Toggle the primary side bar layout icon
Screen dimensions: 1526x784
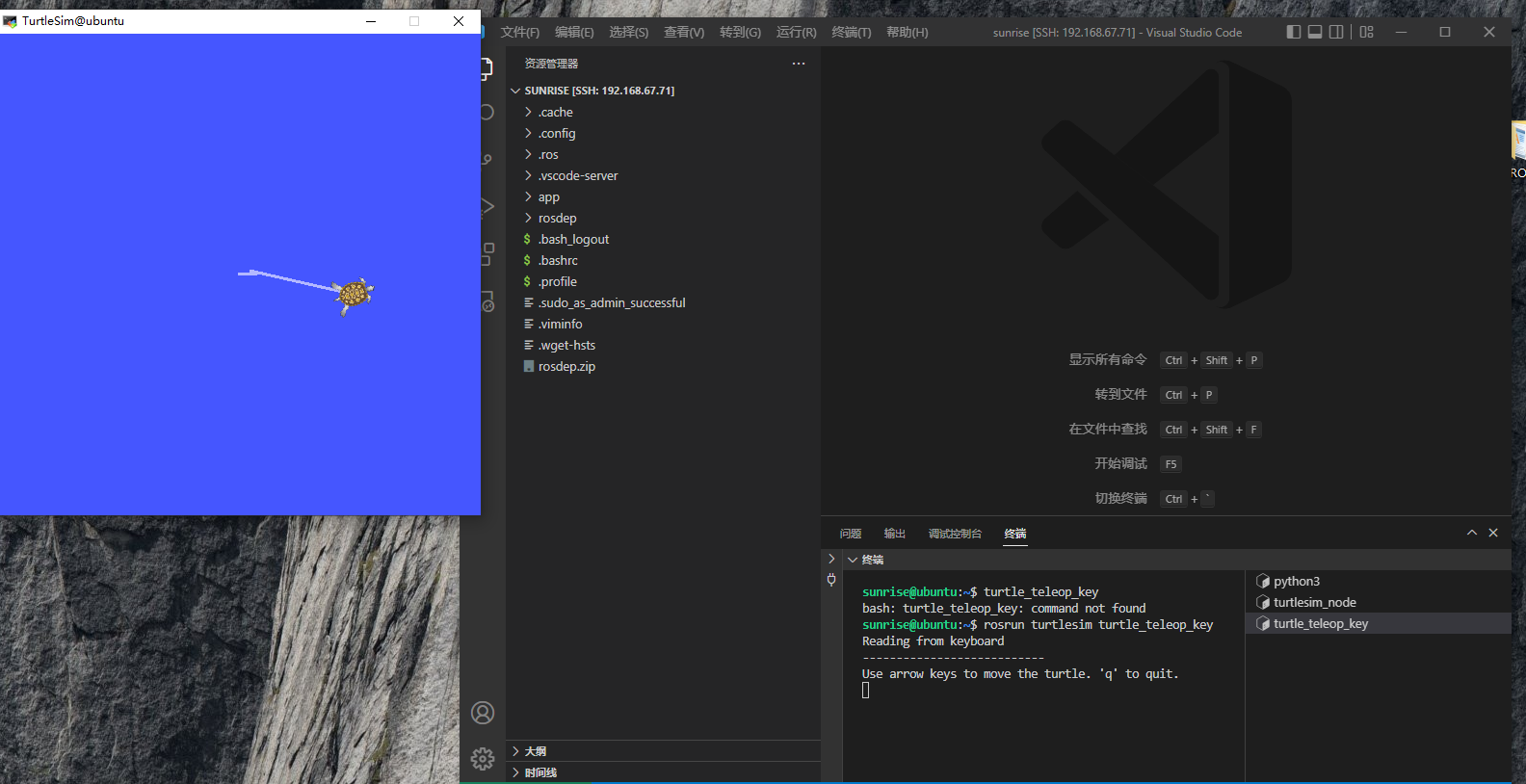1293,32
